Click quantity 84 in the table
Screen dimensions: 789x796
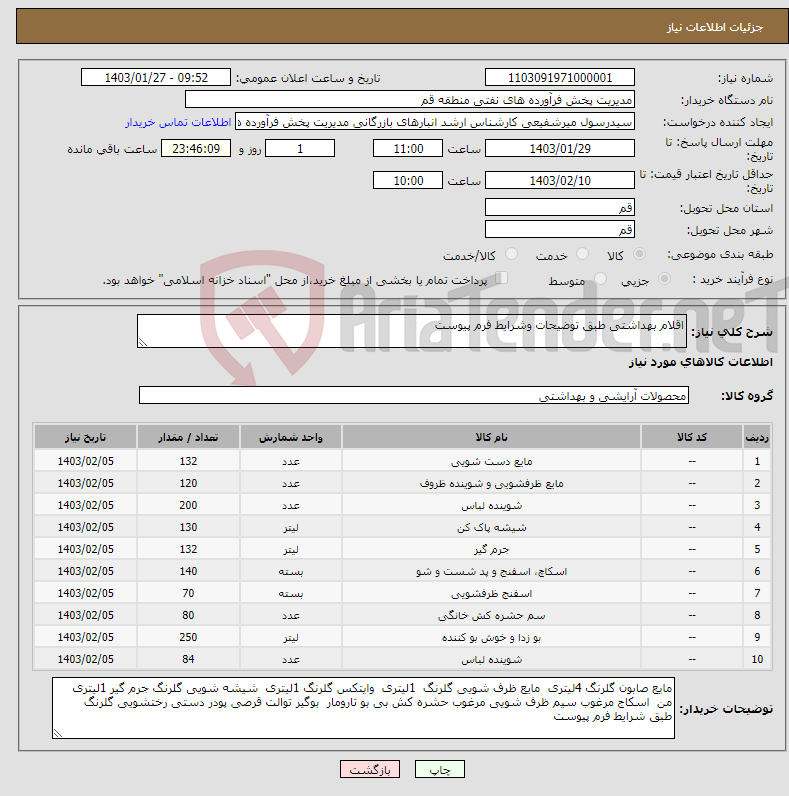pyautogui.click(x=188, y=659)
